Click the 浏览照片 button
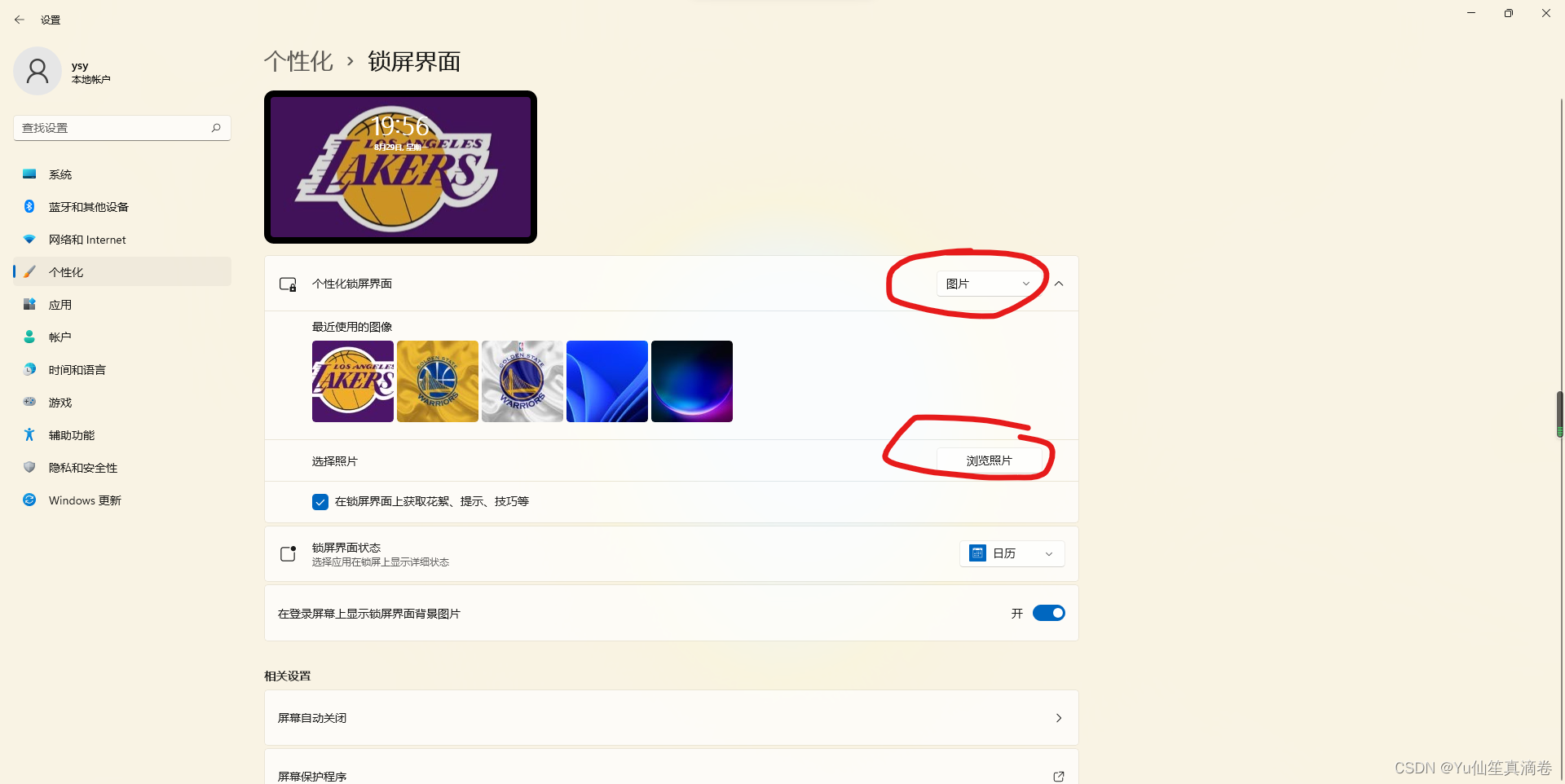The height and width of the screenshot is (784, 1565). [x=990, y=460]
